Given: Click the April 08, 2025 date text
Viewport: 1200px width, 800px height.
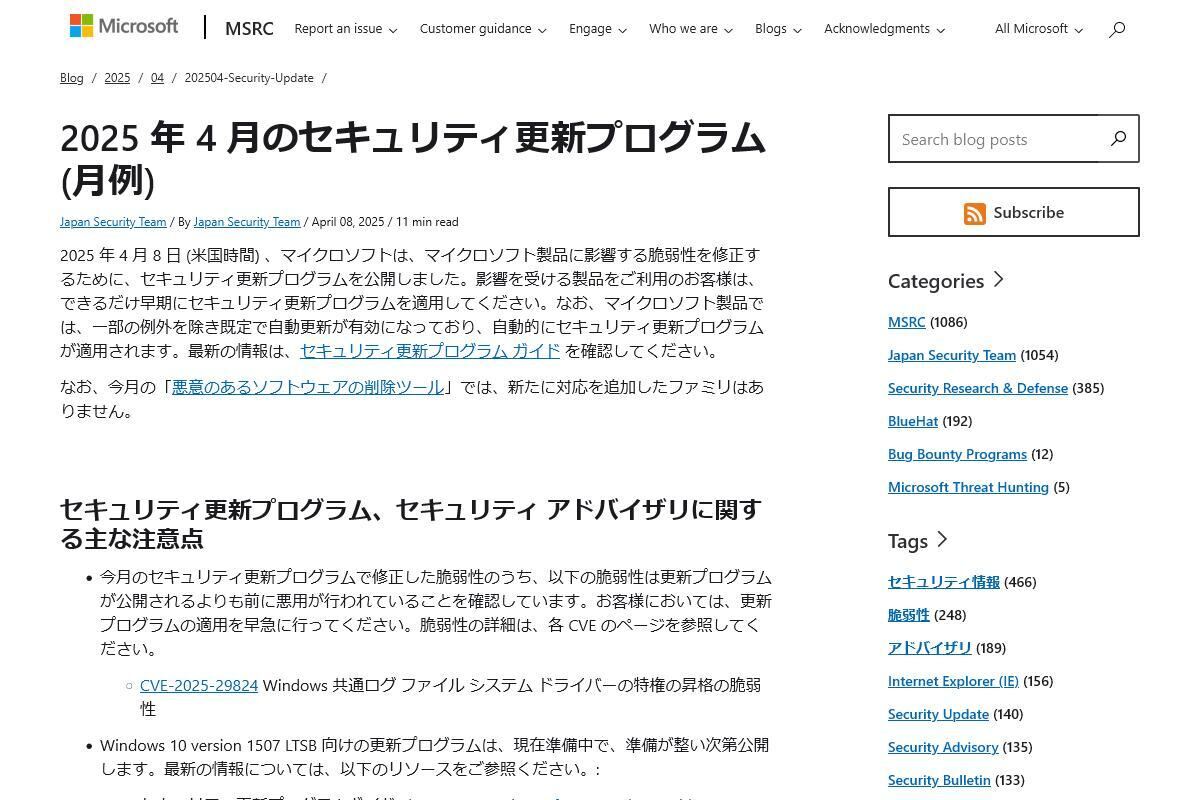Looking at the screenshot, I should click(x=348, y=222).
